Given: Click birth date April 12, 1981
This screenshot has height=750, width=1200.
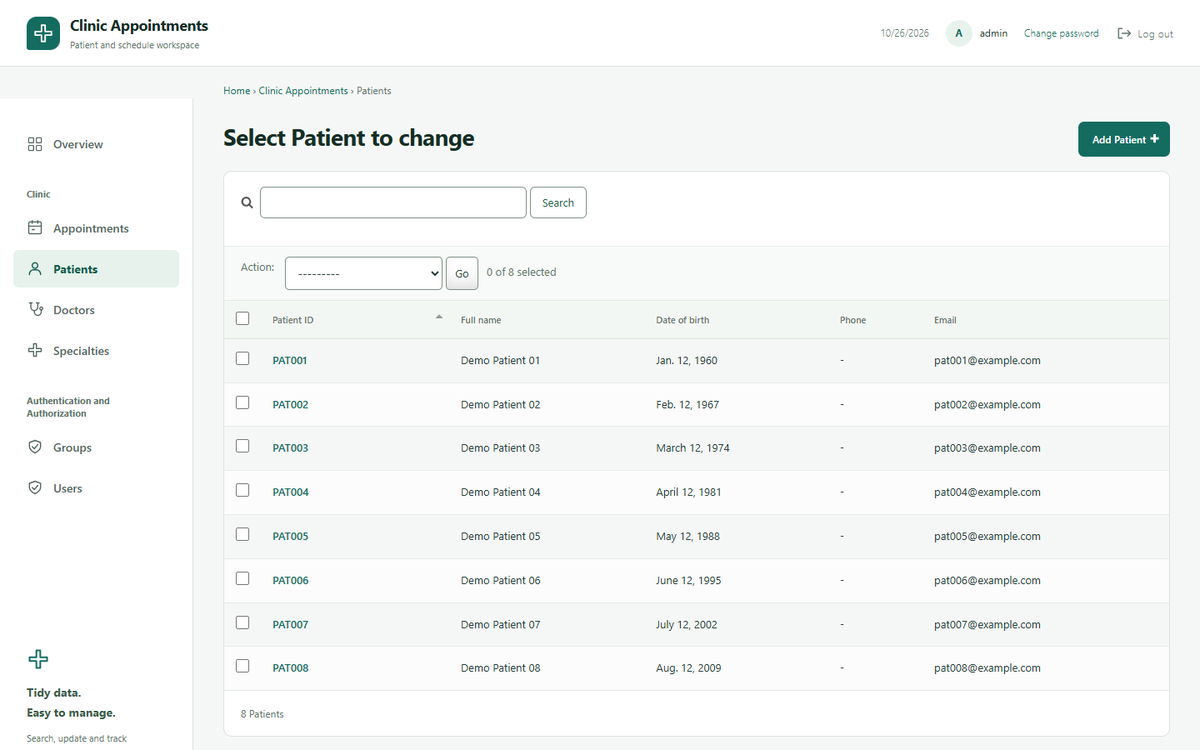Looking at the screenshot, I should point(688,492).
